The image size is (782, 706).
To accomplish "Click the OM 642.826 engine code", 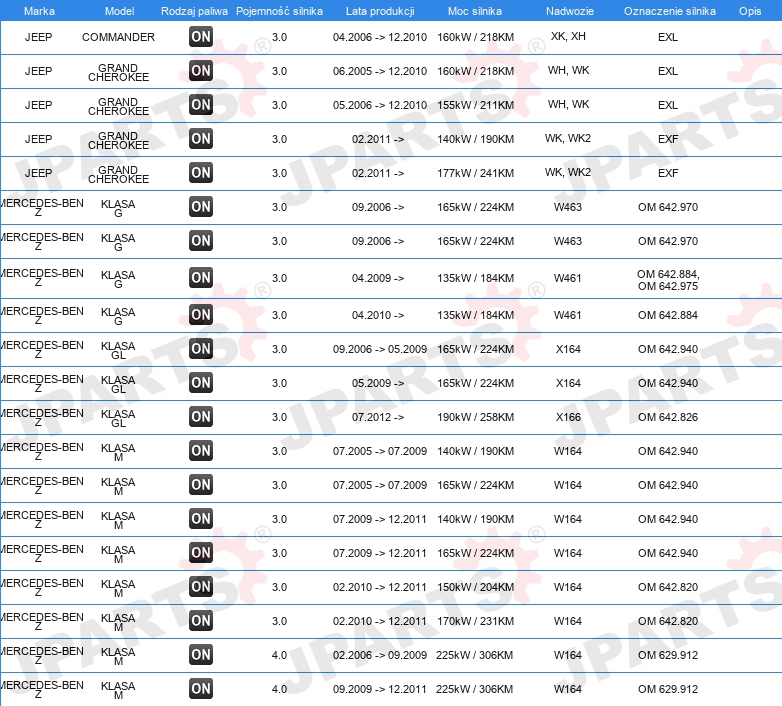I will (668, 417).
